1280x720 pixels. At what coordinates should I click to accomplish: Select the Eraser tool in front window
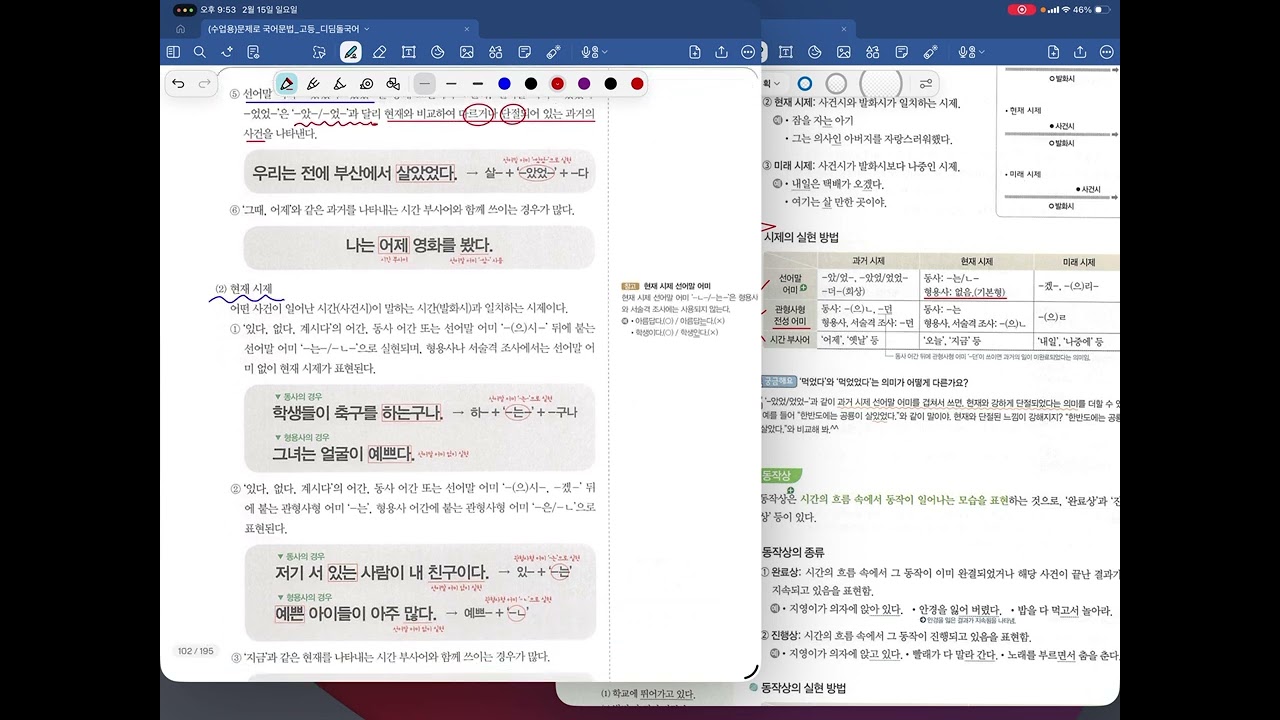click(x=379, y=52)
